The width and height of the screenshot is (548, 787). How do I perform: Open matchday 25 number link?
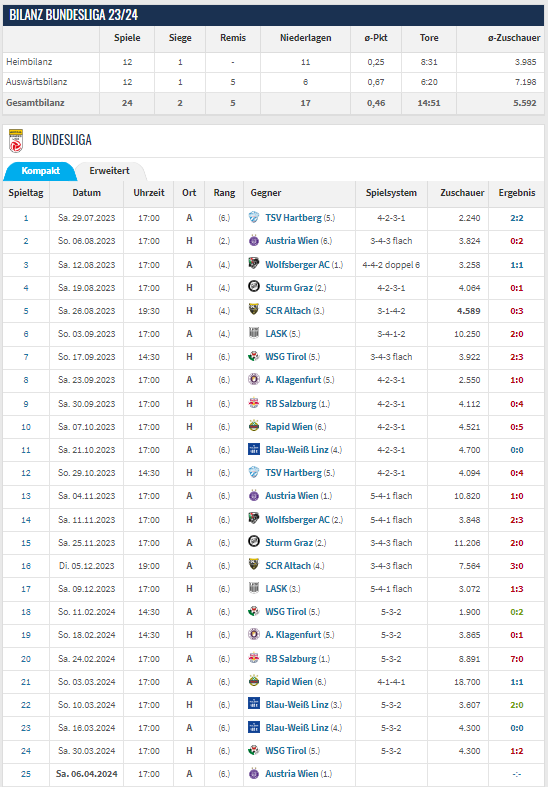26,774
